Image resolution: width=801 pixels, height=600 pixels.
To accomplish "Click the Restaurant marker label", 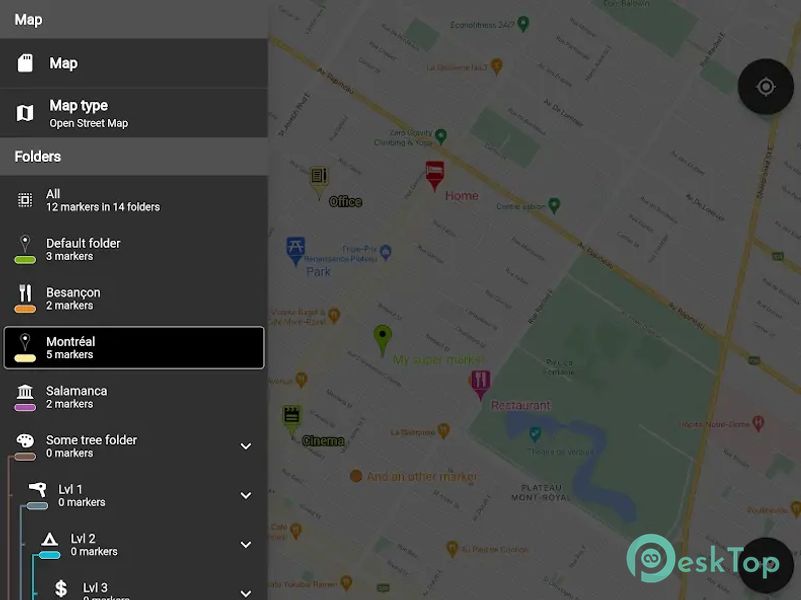I will tap(521, 405).
